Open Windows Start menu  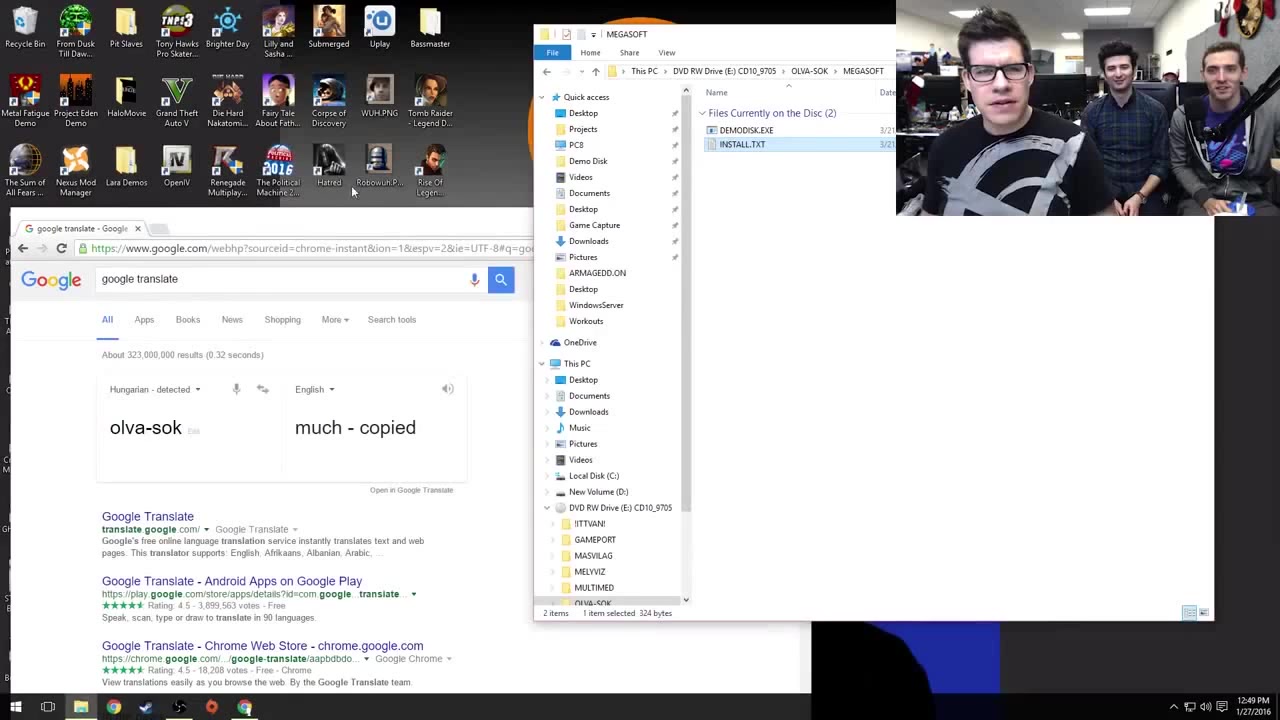15,707
